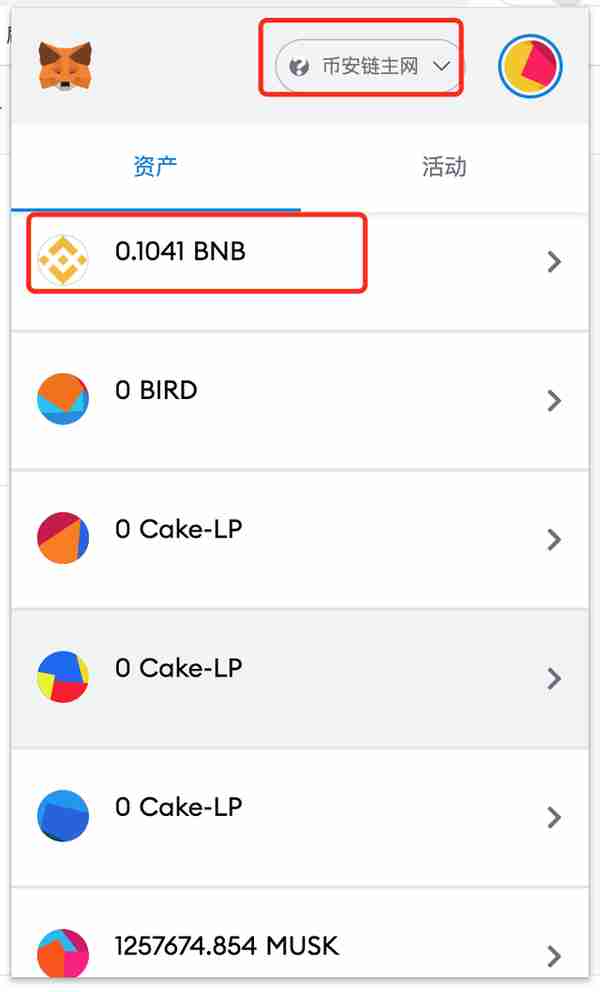The height and width of the screenshot is (992, 600).
Task: Expand network list via down chevron
Action: [x=441, y=66]
